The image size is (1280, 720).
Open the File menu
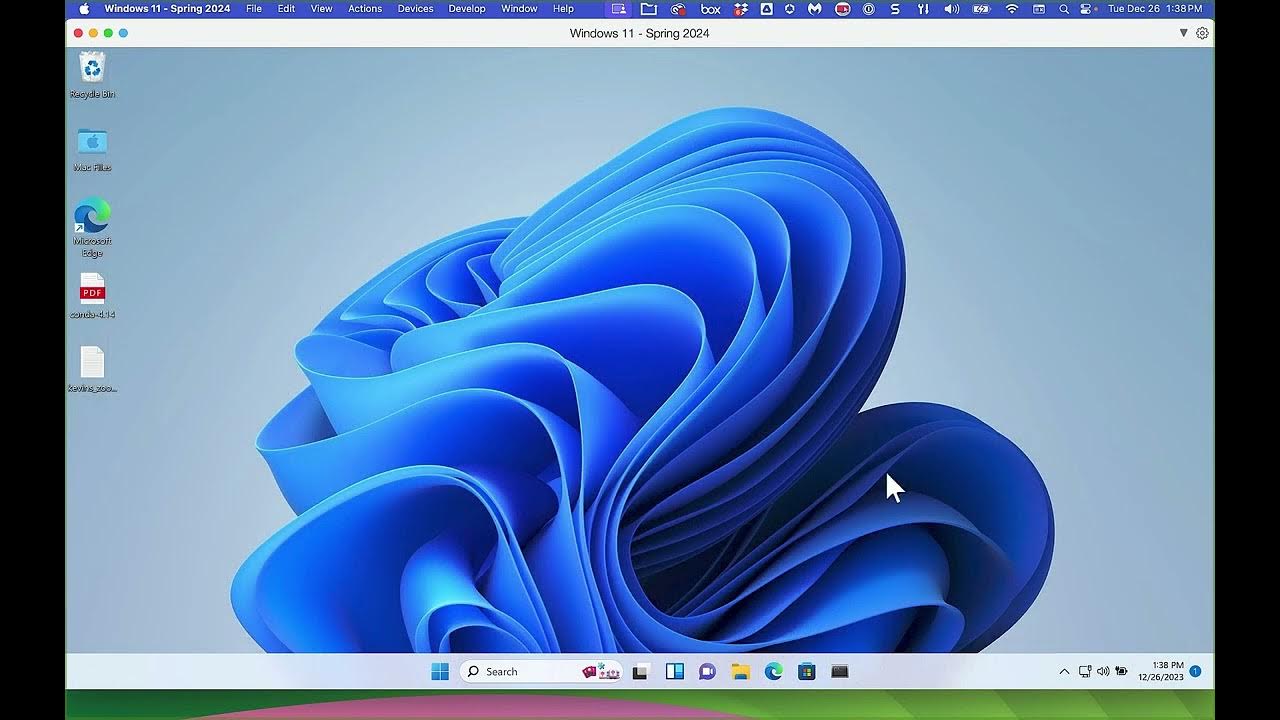[x=254, y=8]
